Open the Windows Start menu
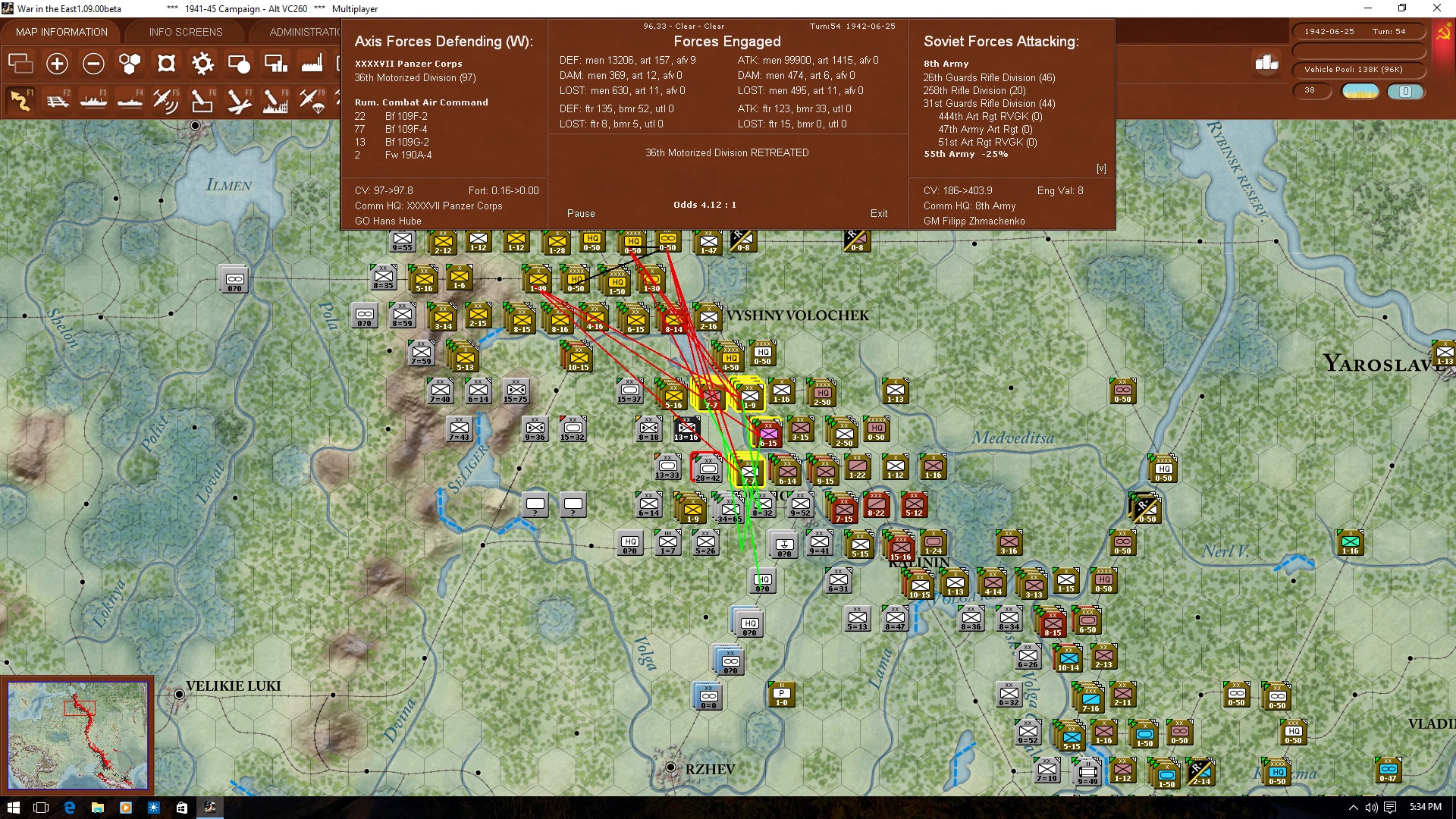This screenshot has height=819, width=1456. point(13,807)
